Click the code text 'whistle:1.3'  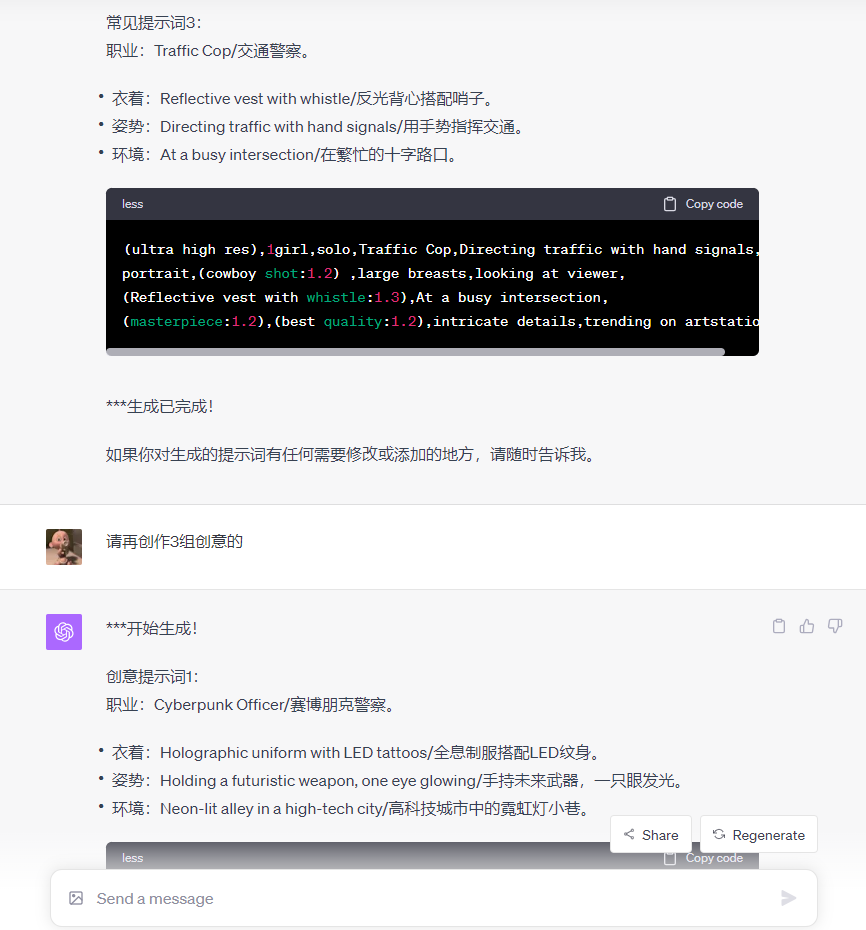(x=353, y=298)
